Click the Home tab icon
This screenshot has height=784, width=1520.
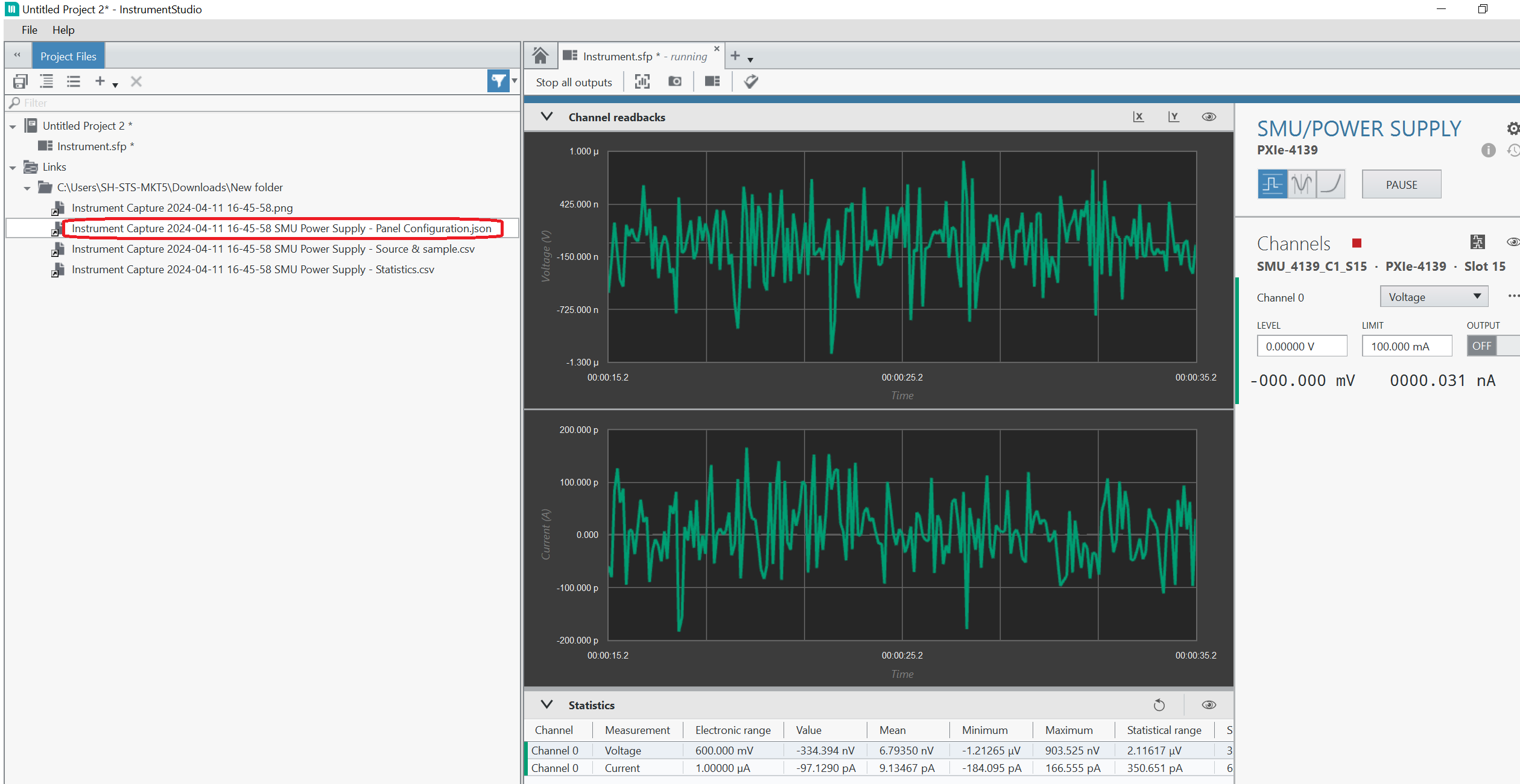click(x=540, y=56)
